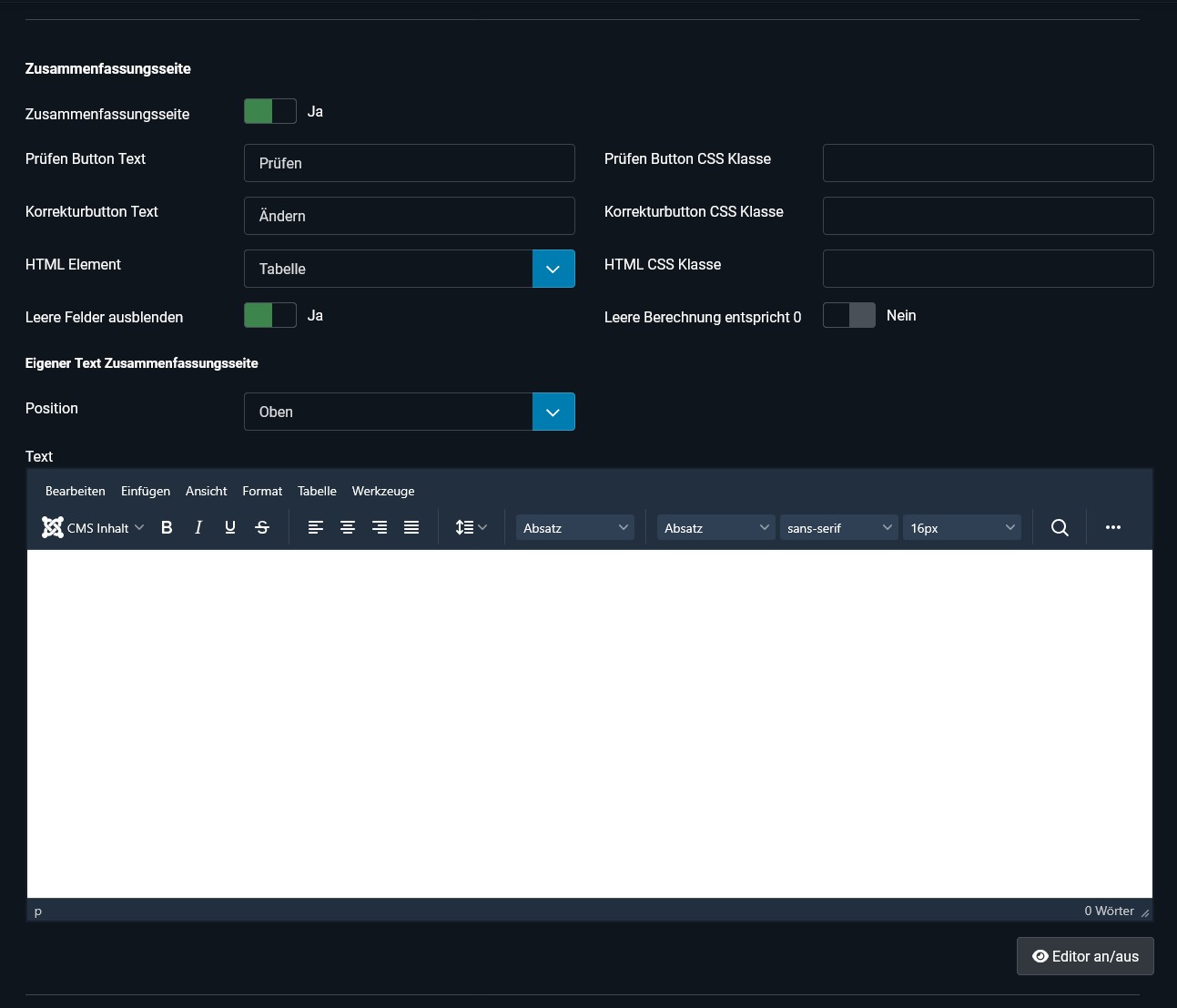Click the Editor an/aus button

[1085, 956]
